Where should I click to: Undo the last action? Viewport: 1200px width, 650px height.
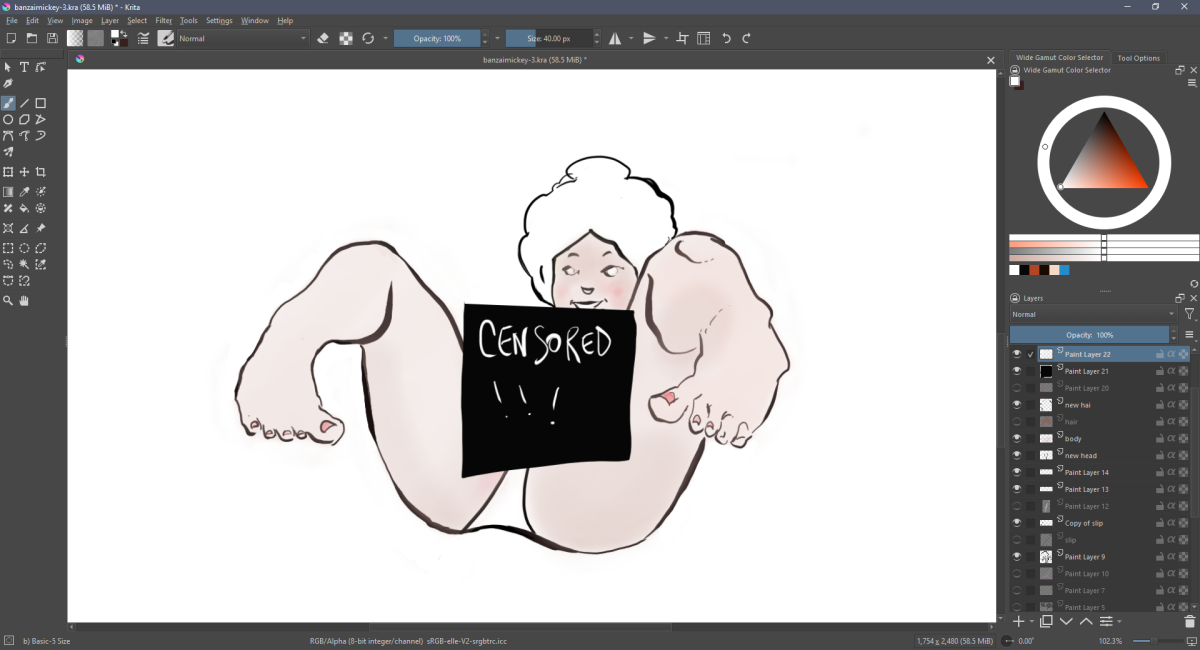click(x=726, y=39)
